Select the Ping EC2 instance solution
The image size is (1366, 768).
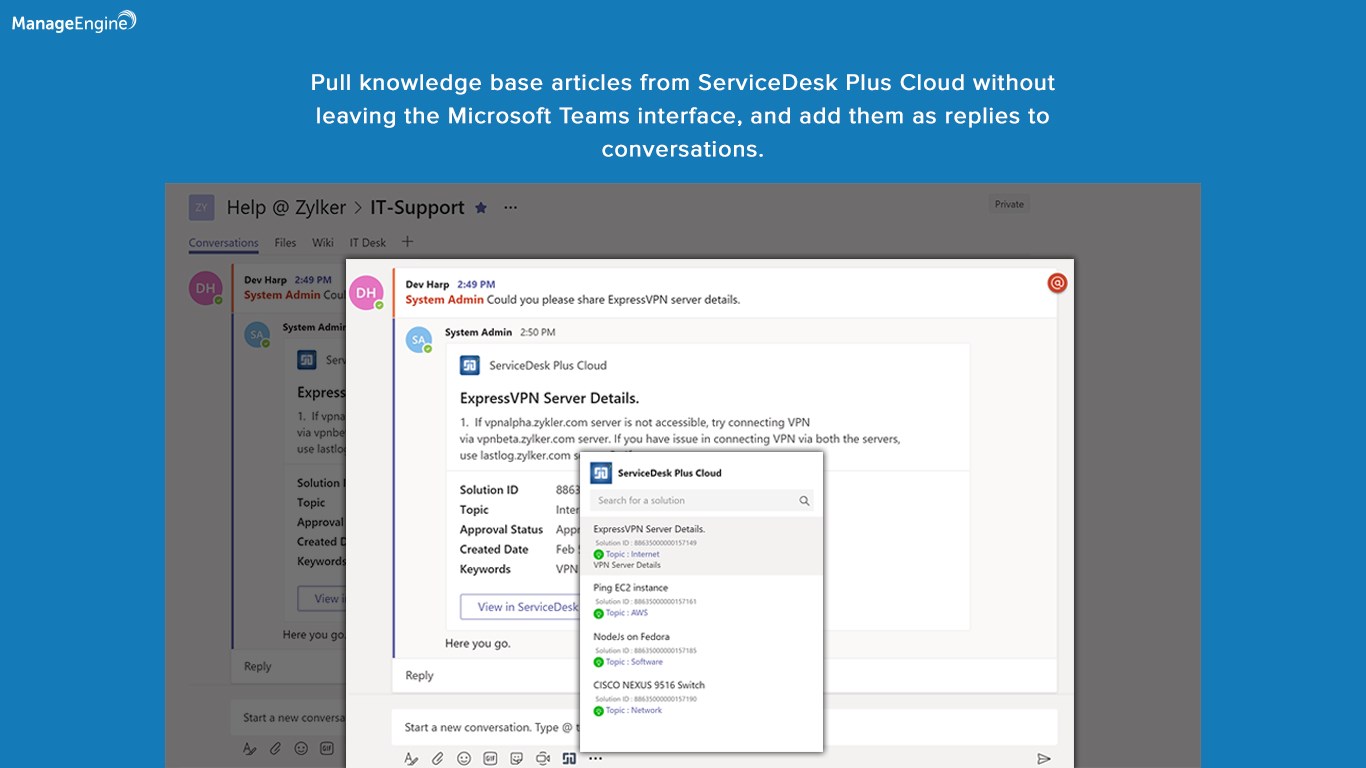(x=702, y=600)
